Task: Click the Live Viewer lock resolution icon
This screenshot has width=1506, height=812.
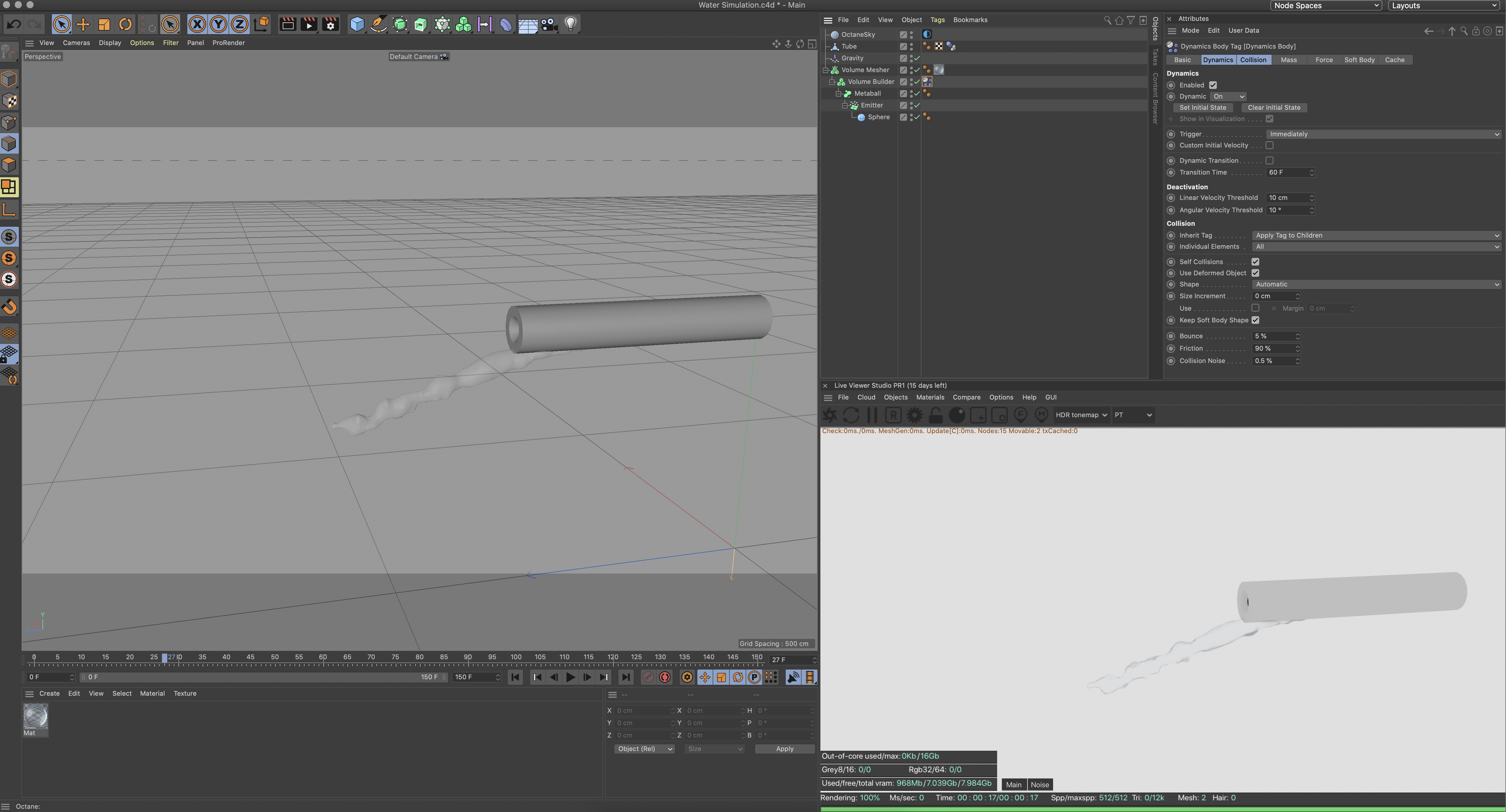Action: coord(936,415)
